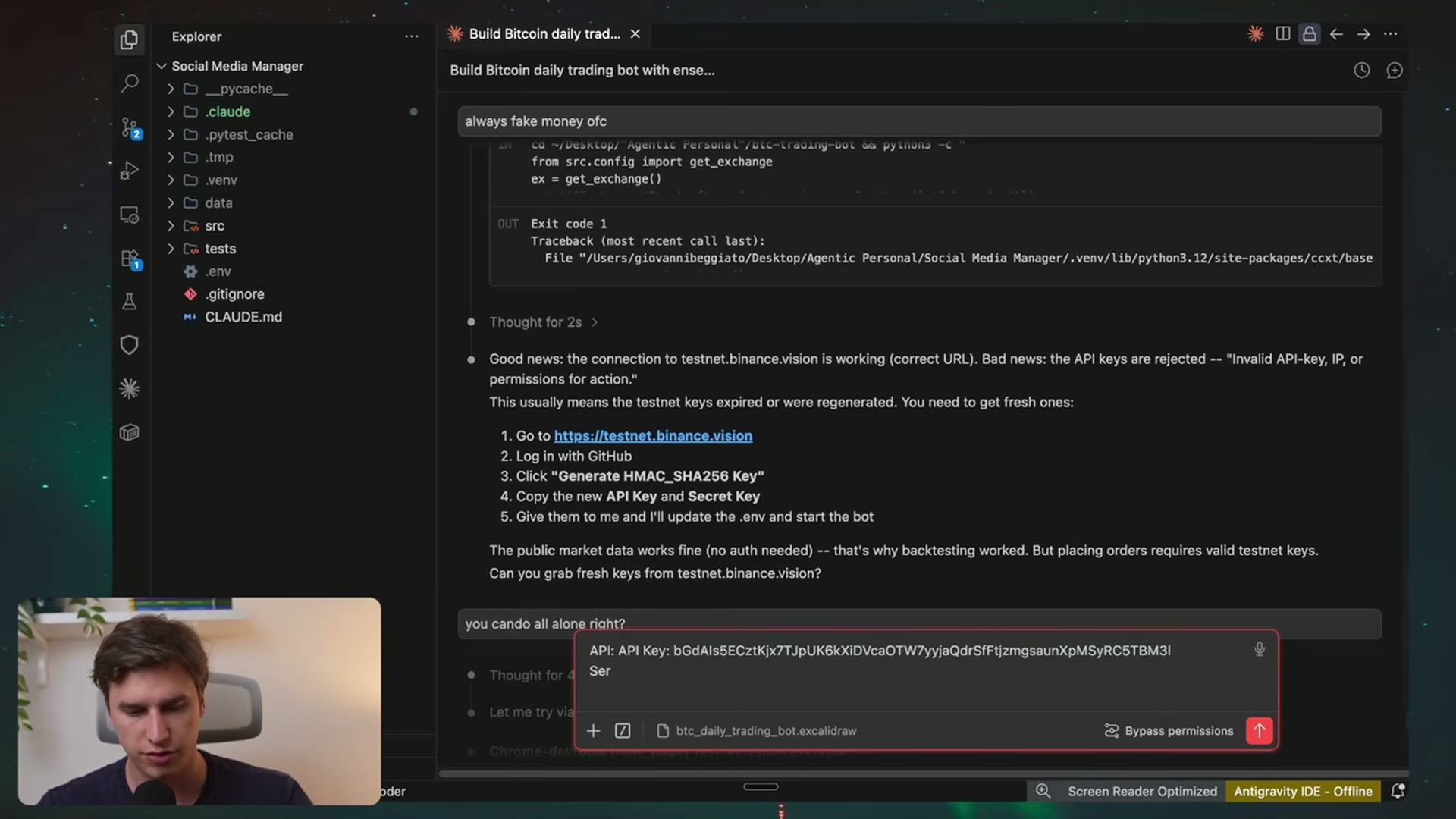Click the webcam video thumbnail
Screen dimensions: 1456x819
coord(199,701)
